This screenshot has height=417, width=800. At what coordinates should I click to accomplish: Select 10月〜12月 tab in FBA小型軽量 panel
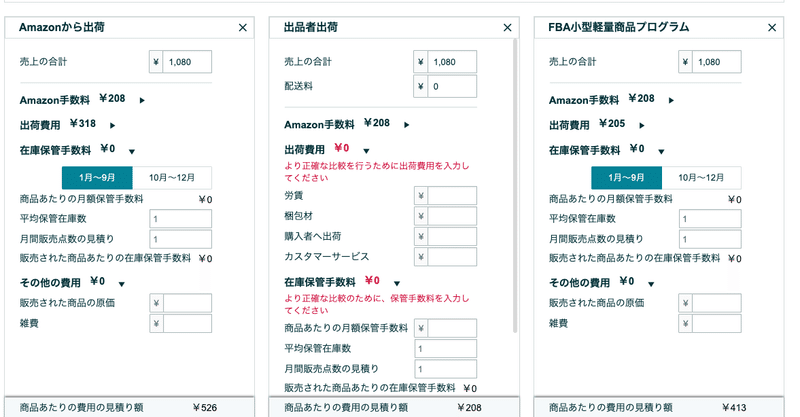point(702,178)
